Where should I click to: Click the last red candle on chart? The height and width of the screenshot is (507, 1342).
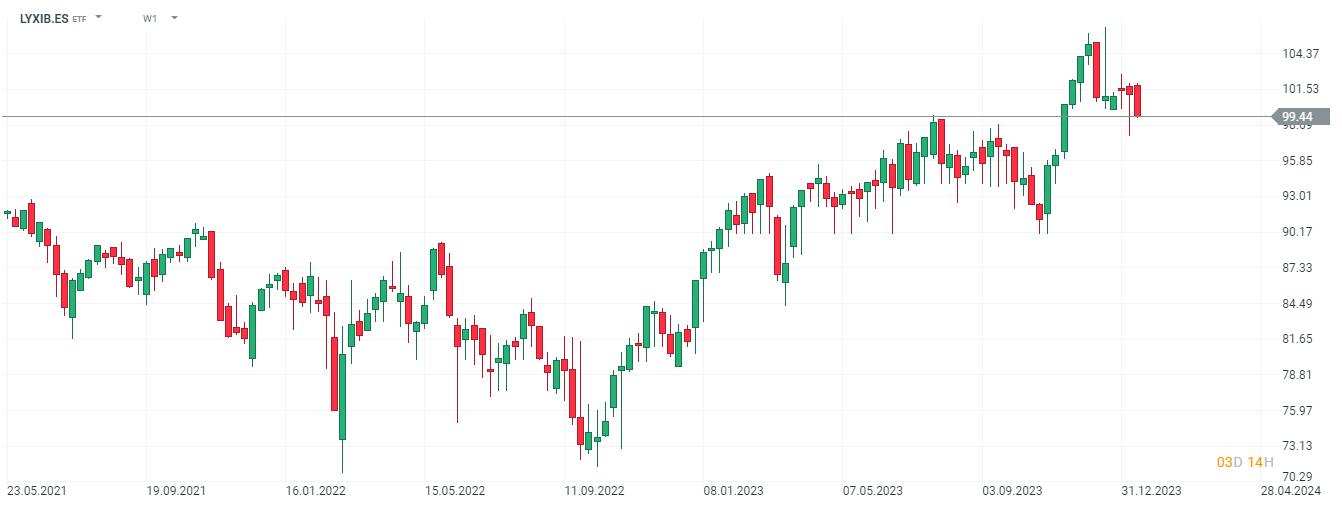coord(1137,101)
